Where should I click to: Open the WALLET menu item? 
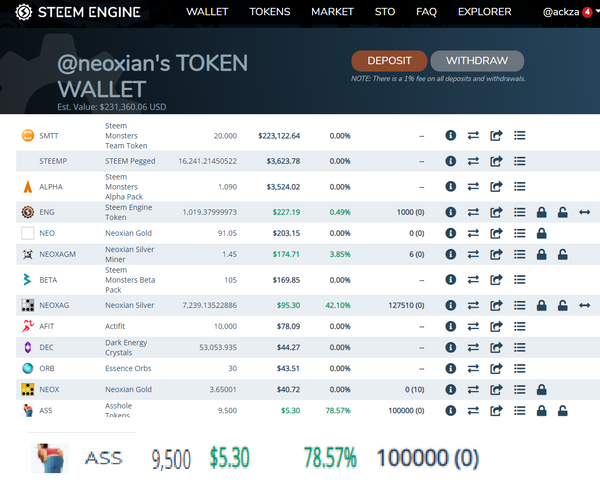point(207,12)
